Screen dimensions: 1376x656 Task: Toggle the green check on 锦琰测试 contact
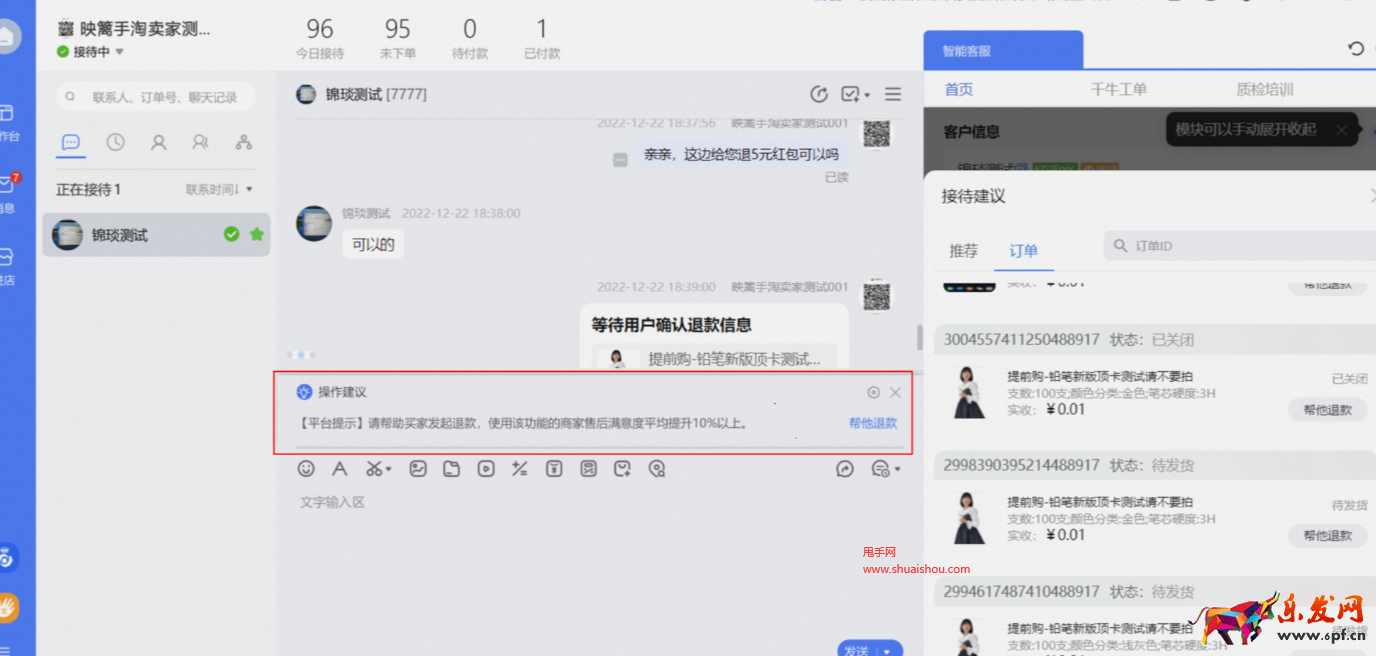pos(231,234)
